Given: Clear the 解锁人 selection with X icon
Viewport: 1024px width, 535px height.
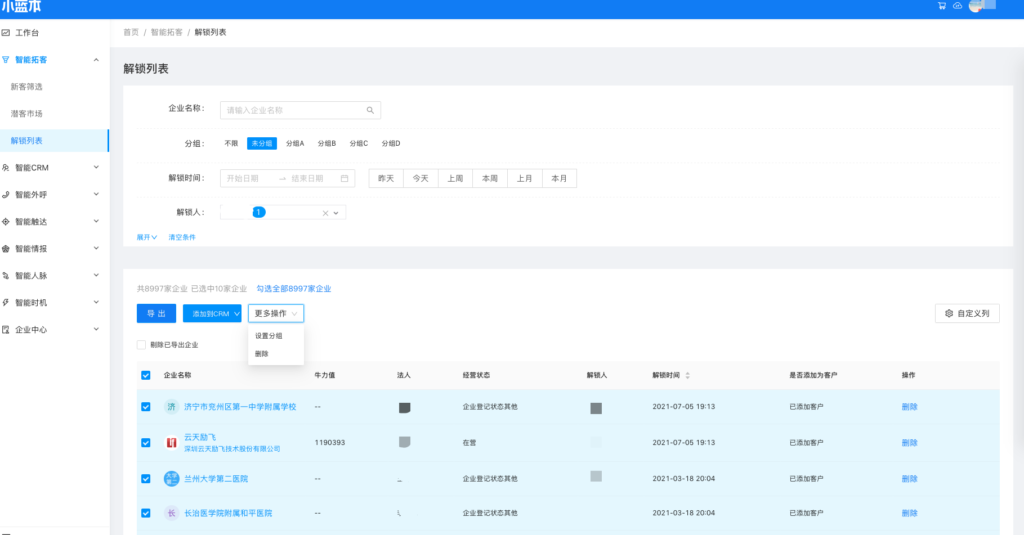Looking at the screenshot, I should click(x=325, y=213).
